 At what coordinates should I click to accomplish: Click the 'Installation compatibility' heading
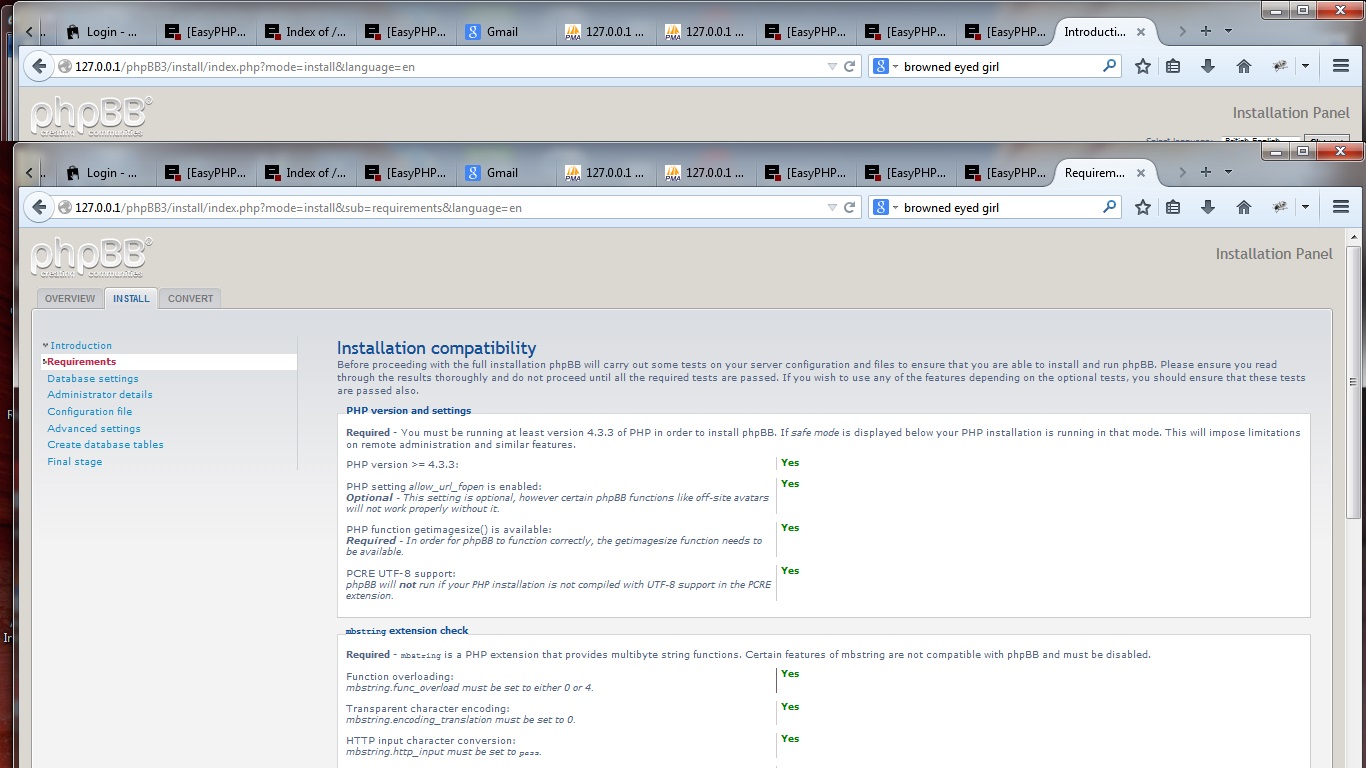click(x=436, y=348)
